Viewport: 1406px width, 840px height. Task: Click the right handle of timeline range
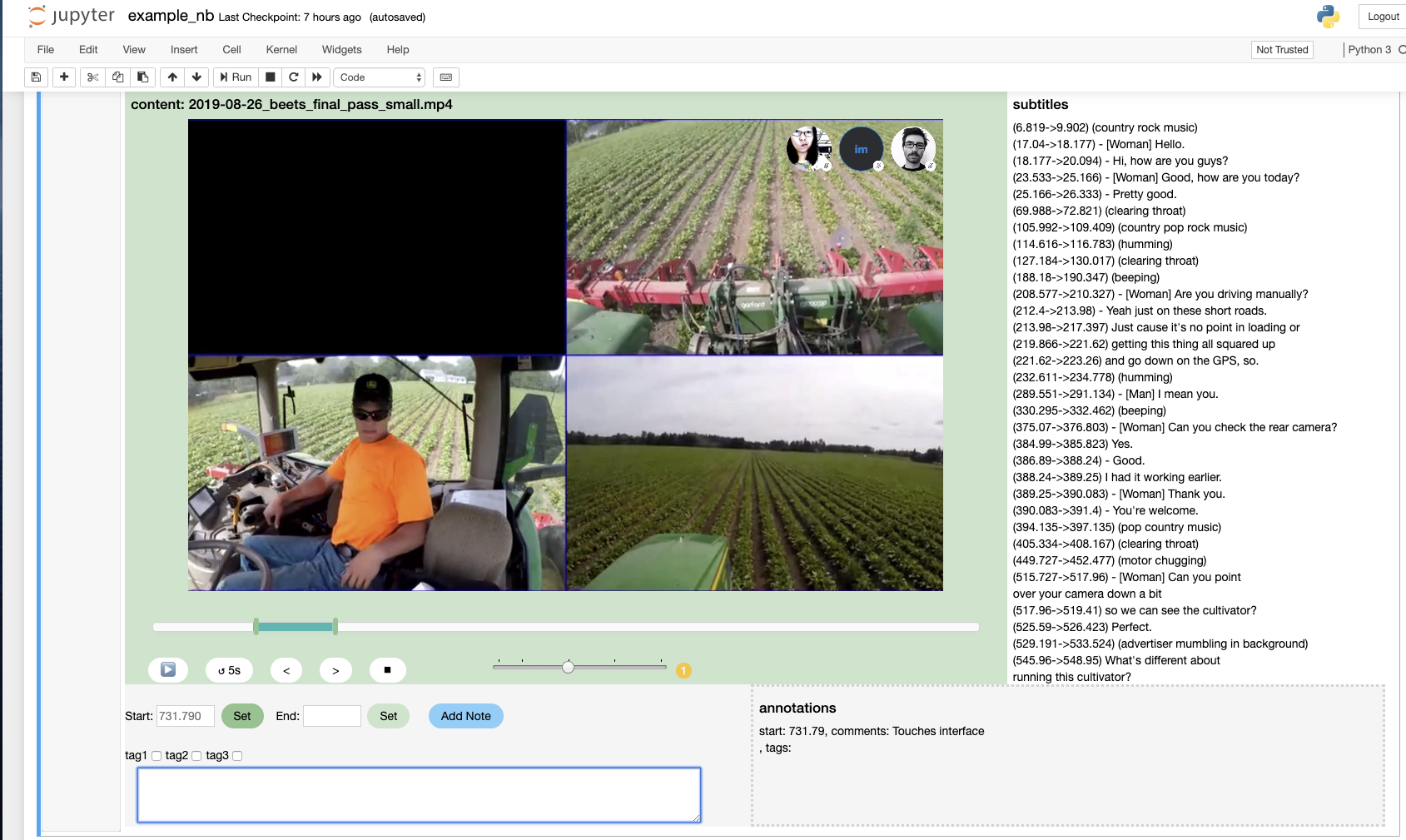click(335, 627)
